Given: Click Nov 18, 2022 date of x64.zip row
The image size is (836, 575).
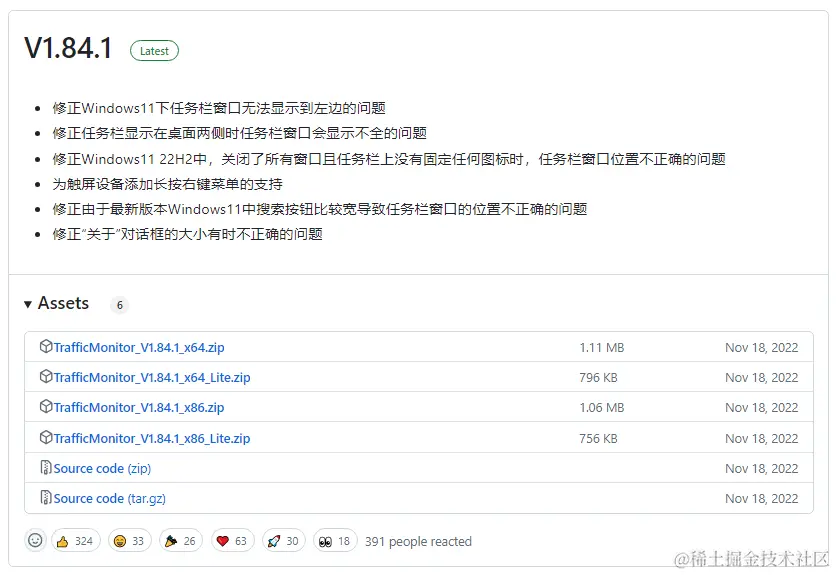Looking at the screenshot, I should (761, 348).
